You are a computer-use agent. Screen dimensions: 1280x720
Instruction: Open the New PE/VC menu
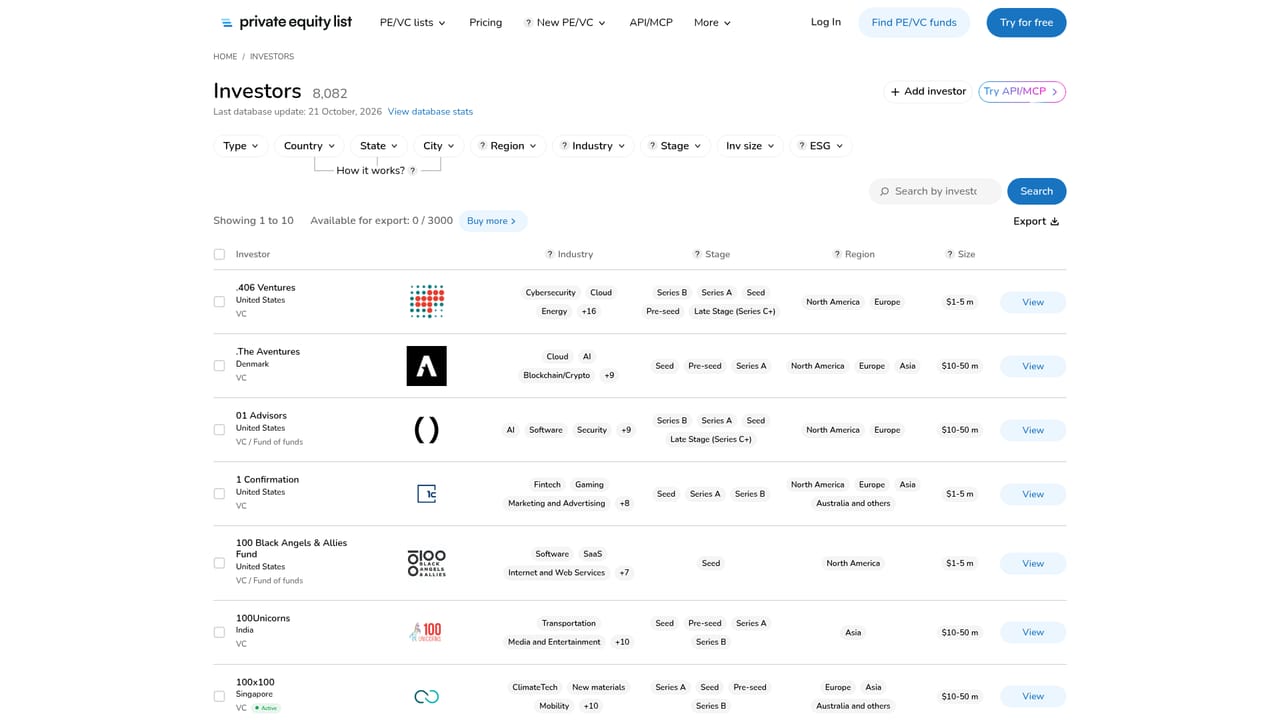pyautogui.click(x=565, y=22)
